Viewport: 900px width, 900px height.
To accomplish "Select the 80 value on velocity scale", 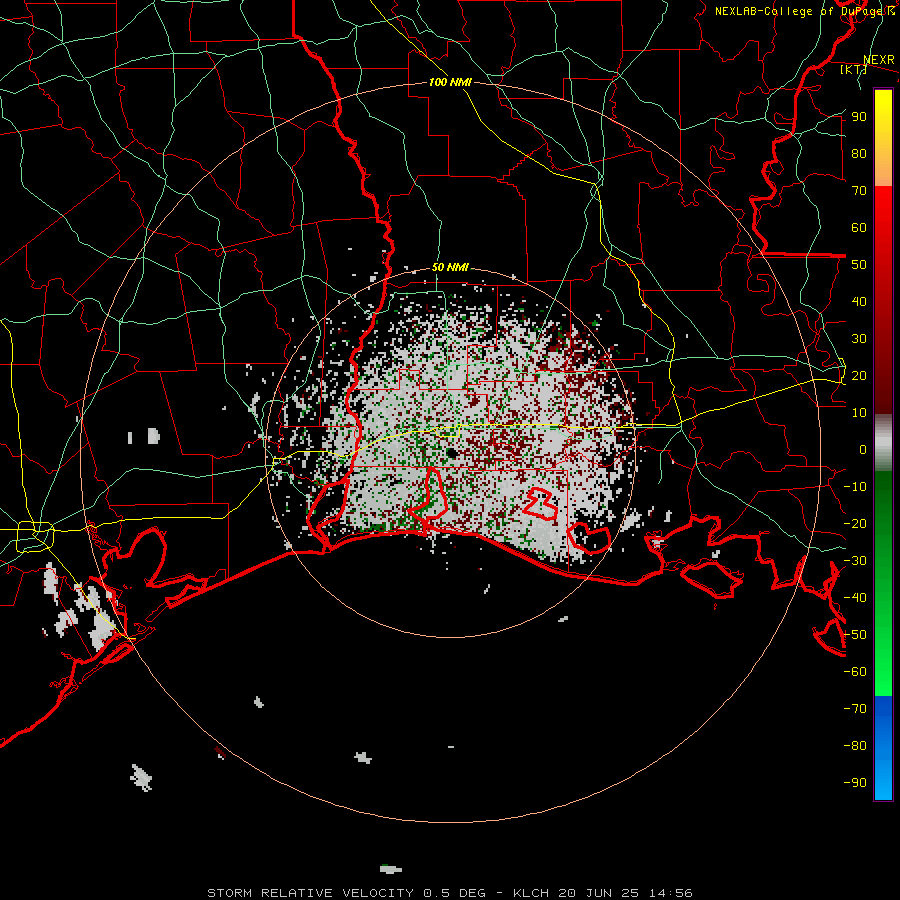I will [x=859, y=154].
